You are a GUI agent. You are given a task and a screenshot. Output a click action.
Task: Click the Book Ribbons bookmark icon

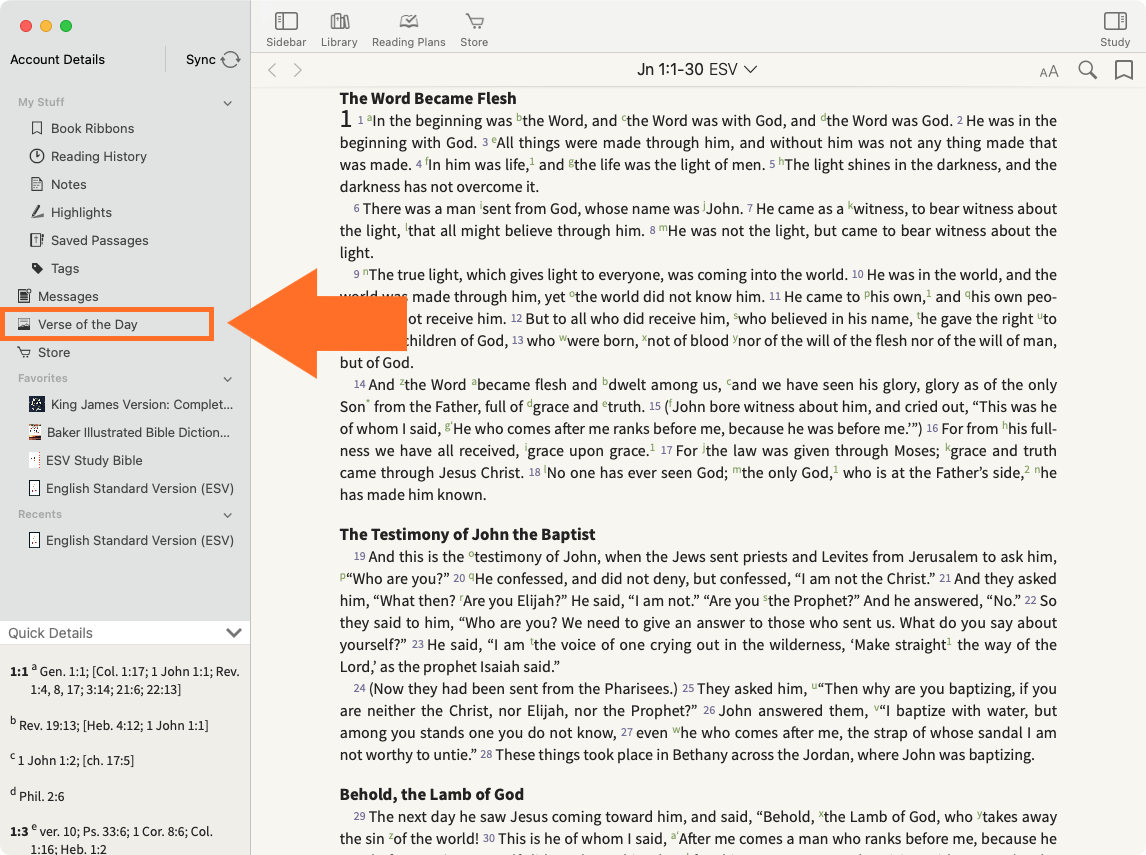[37, 128]
